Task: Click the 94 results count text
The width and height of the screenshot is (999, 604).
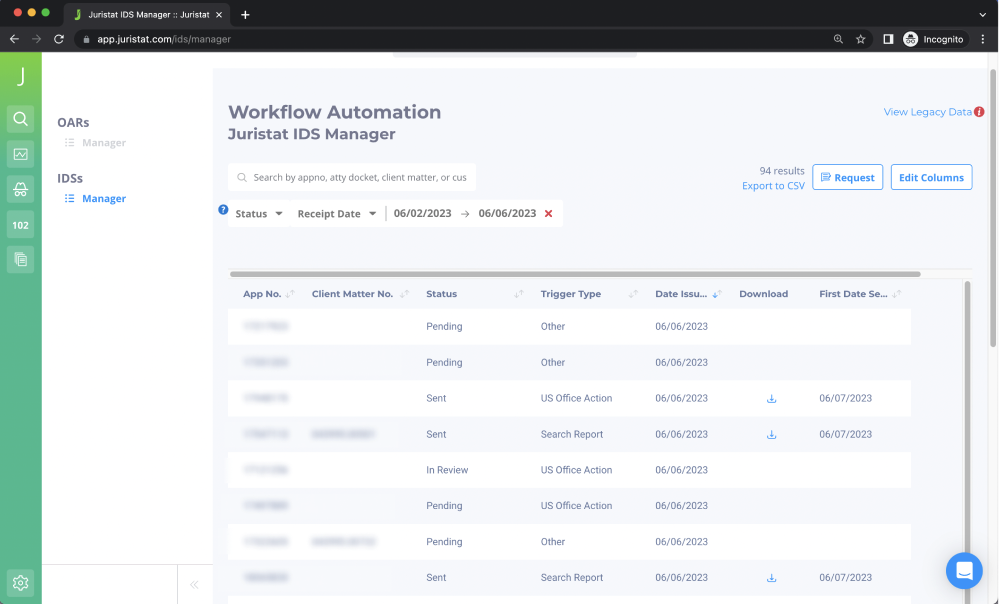Action: click(x=782, y=171)
